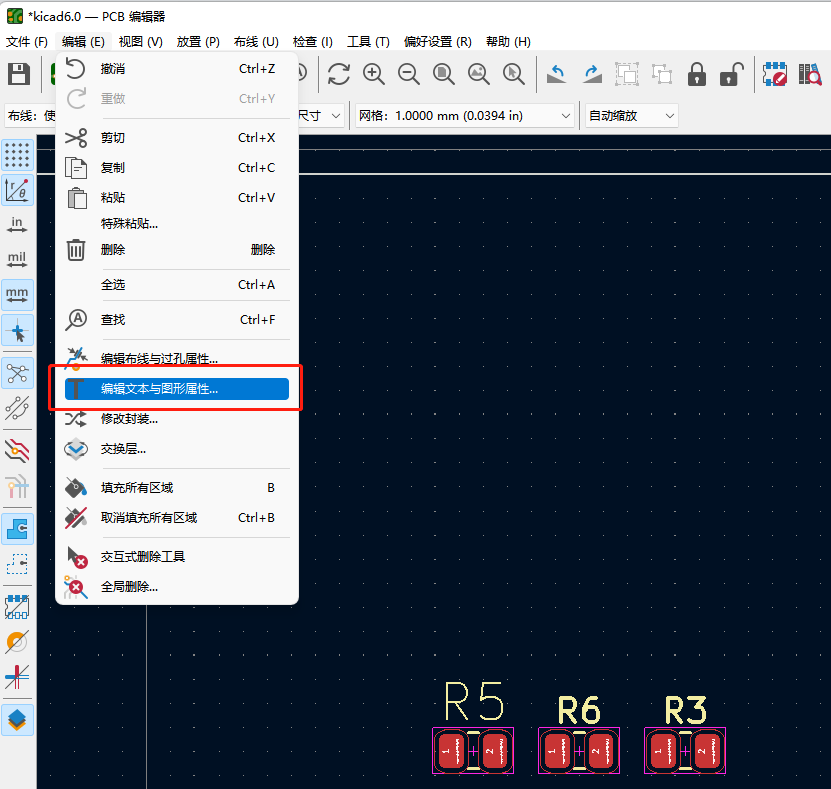
Task: Expand the 尺寸 via size dropdown
Action: pos(321,116)
